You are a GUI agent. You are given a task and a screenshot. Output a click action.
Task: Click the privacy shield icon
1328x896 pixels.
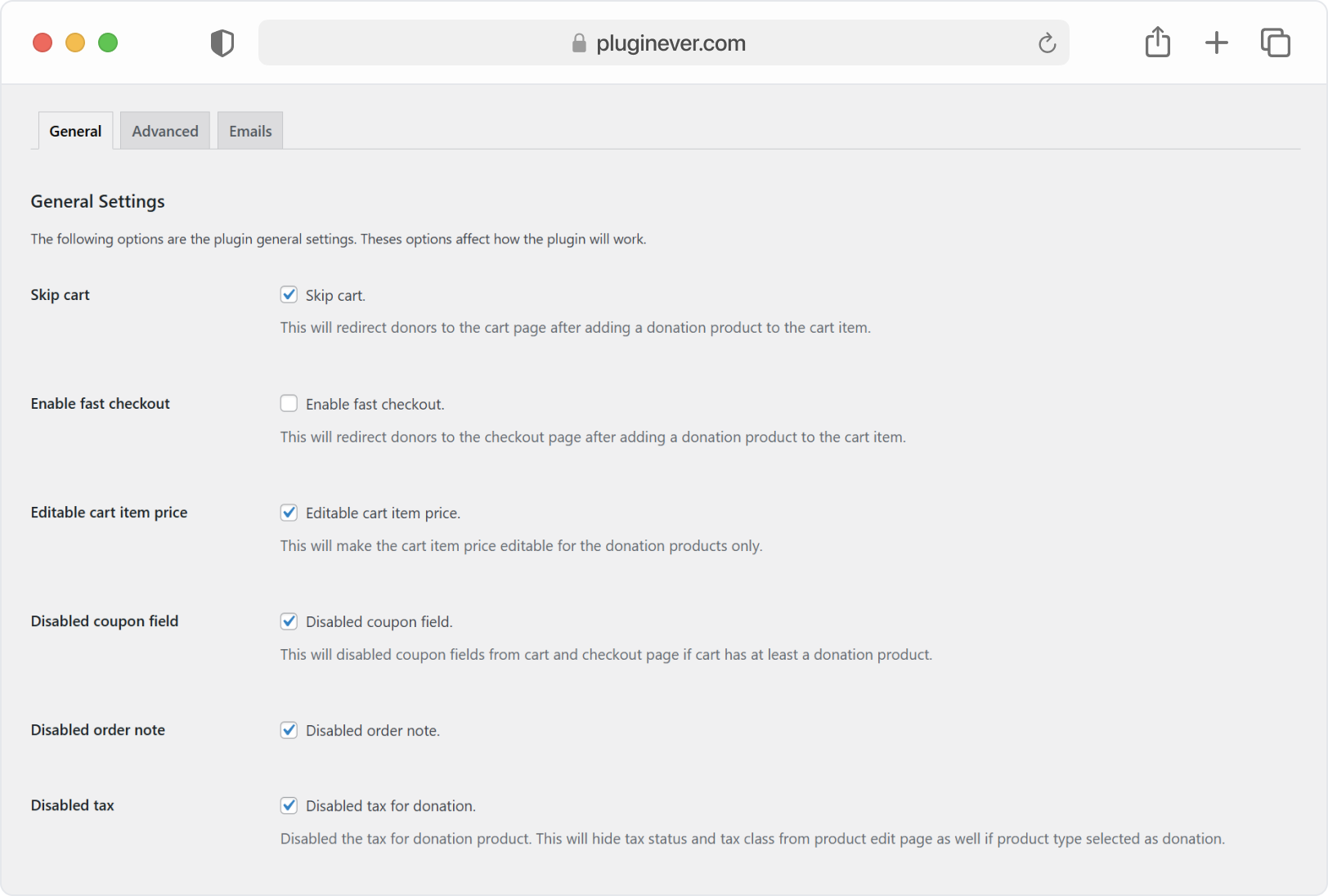[222, 43]
